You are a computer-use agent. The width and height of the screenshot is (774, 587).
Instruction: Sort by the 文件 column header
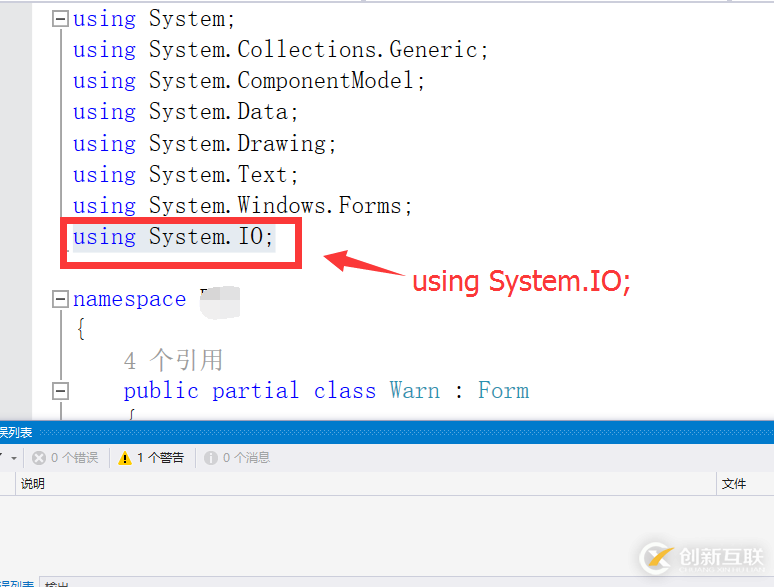tap(734, 483)
